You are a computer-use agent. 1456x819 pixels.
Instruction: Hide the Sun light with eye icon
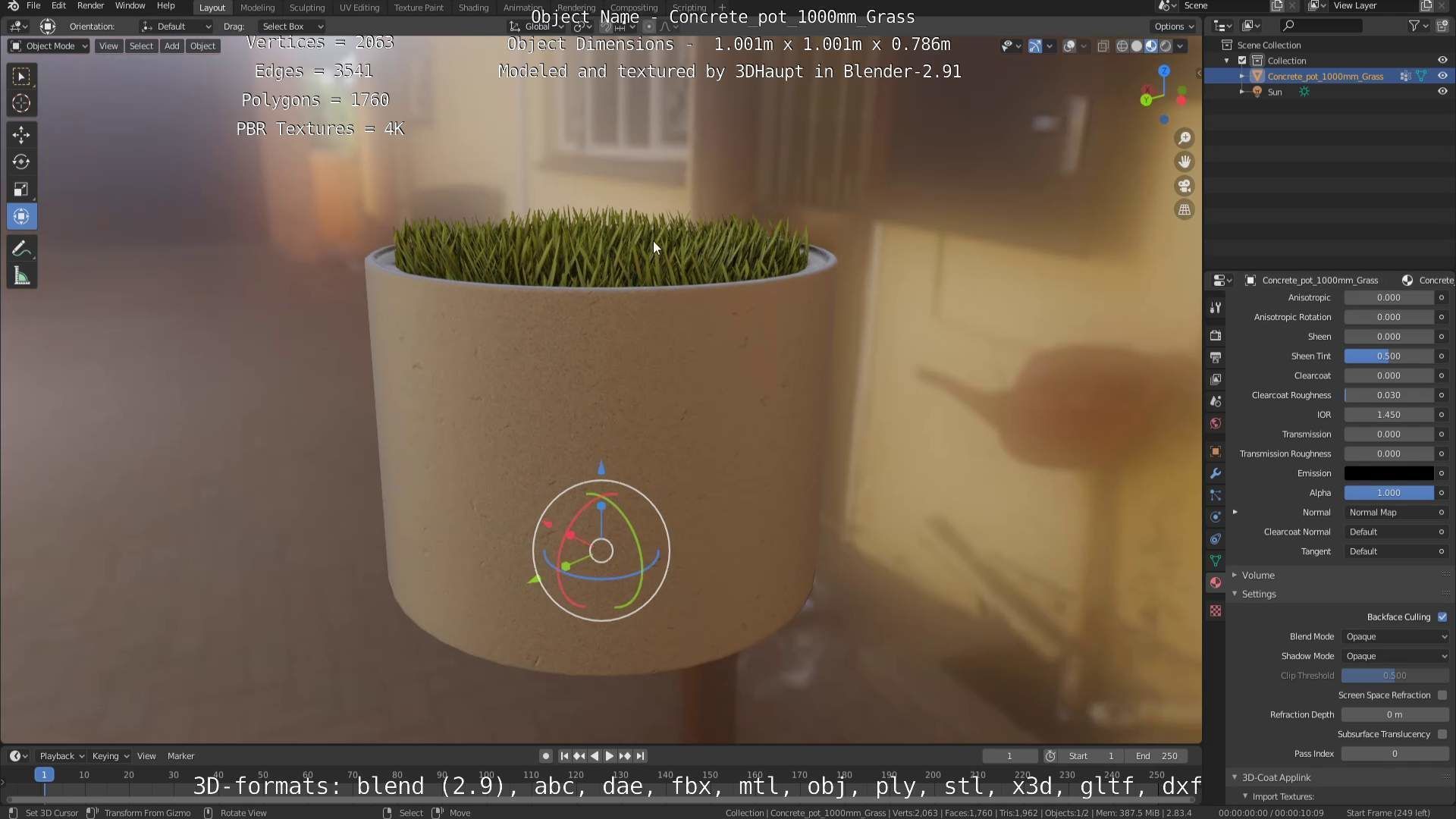[1442, 92]
